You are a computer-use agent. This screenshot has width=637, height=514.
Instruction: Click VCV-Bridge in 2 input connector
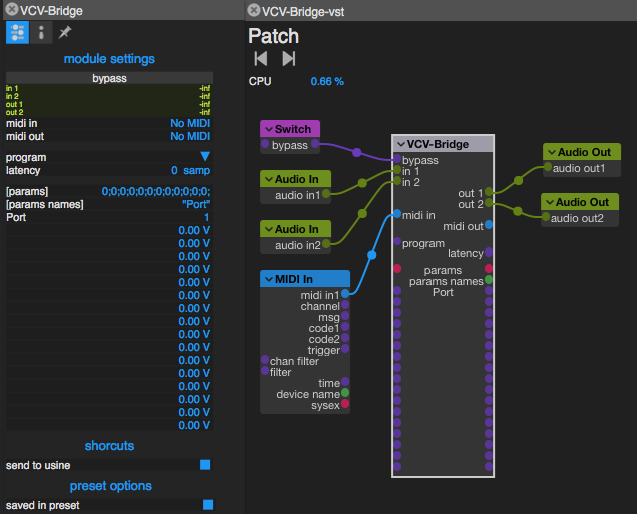click(397, 181)
